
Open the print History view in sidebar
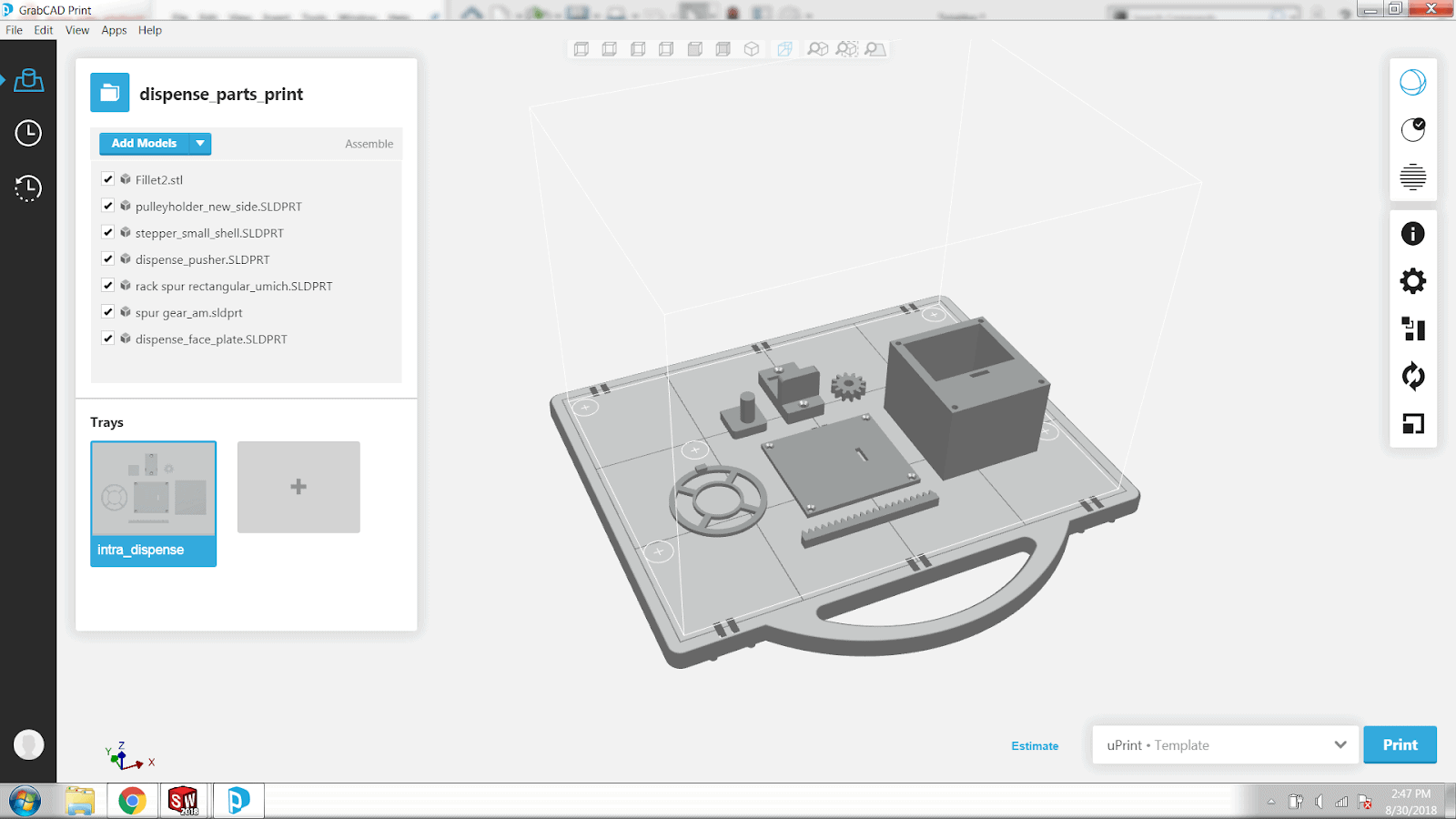pyautogui.click(x=28, y=188)
